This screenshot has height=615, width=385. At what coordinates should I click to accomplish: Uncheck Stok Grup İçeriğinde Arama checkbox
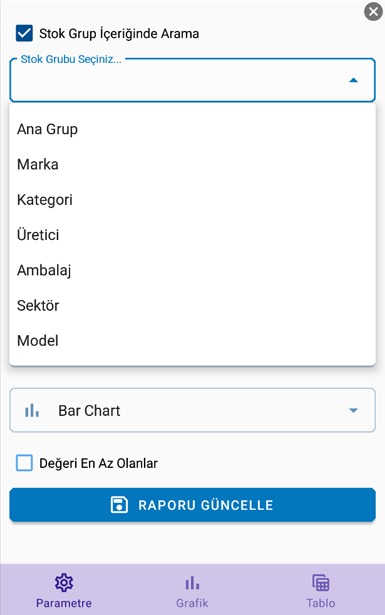pyautogui.click(x=24, y=33)
